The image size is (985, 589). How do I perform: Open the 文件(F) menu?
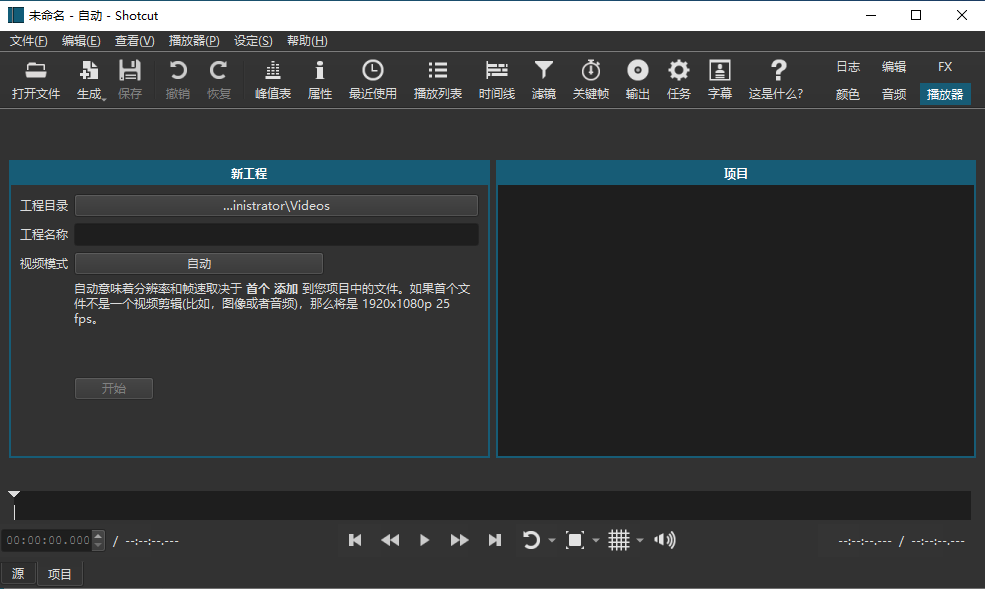click(28, 41)
